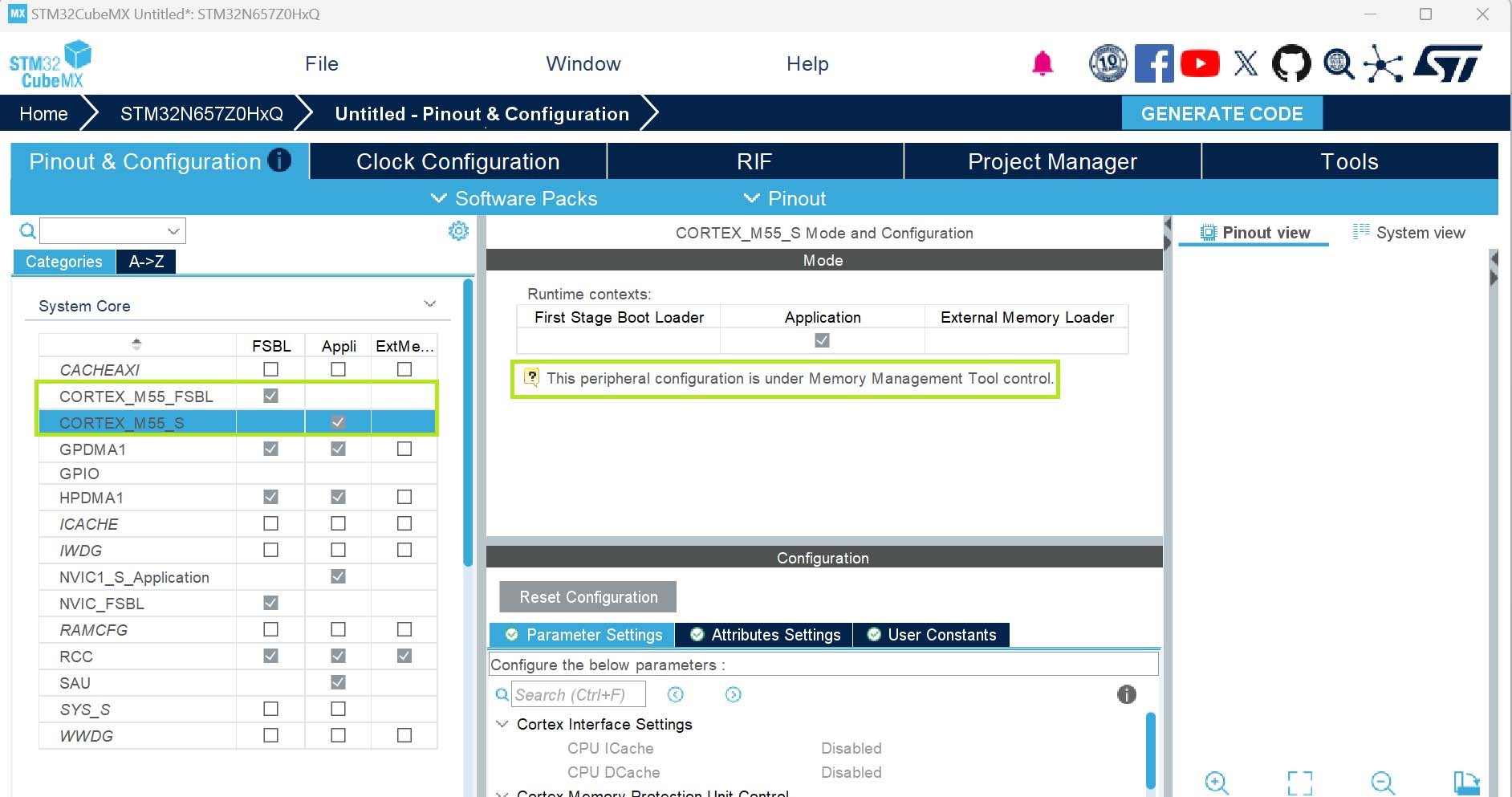The image size is (1512, 797).
Task: Open the gear settings icon in categories panel
Action: click(458, 231)
